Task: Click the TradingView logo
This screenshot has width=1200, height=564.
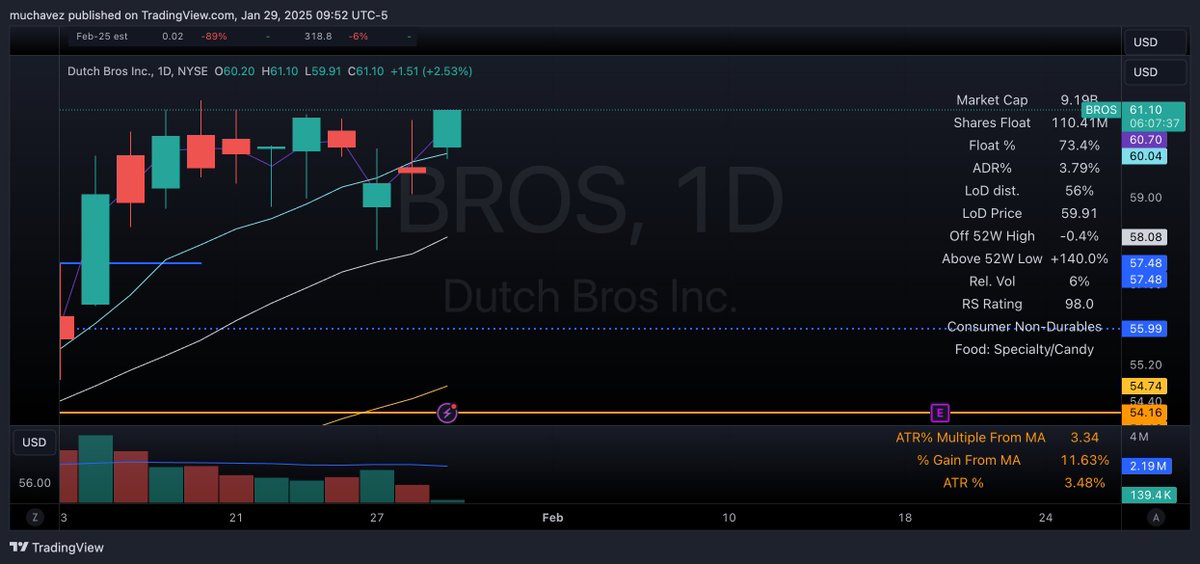Action: pyautogui.click(x=57, y=547)
